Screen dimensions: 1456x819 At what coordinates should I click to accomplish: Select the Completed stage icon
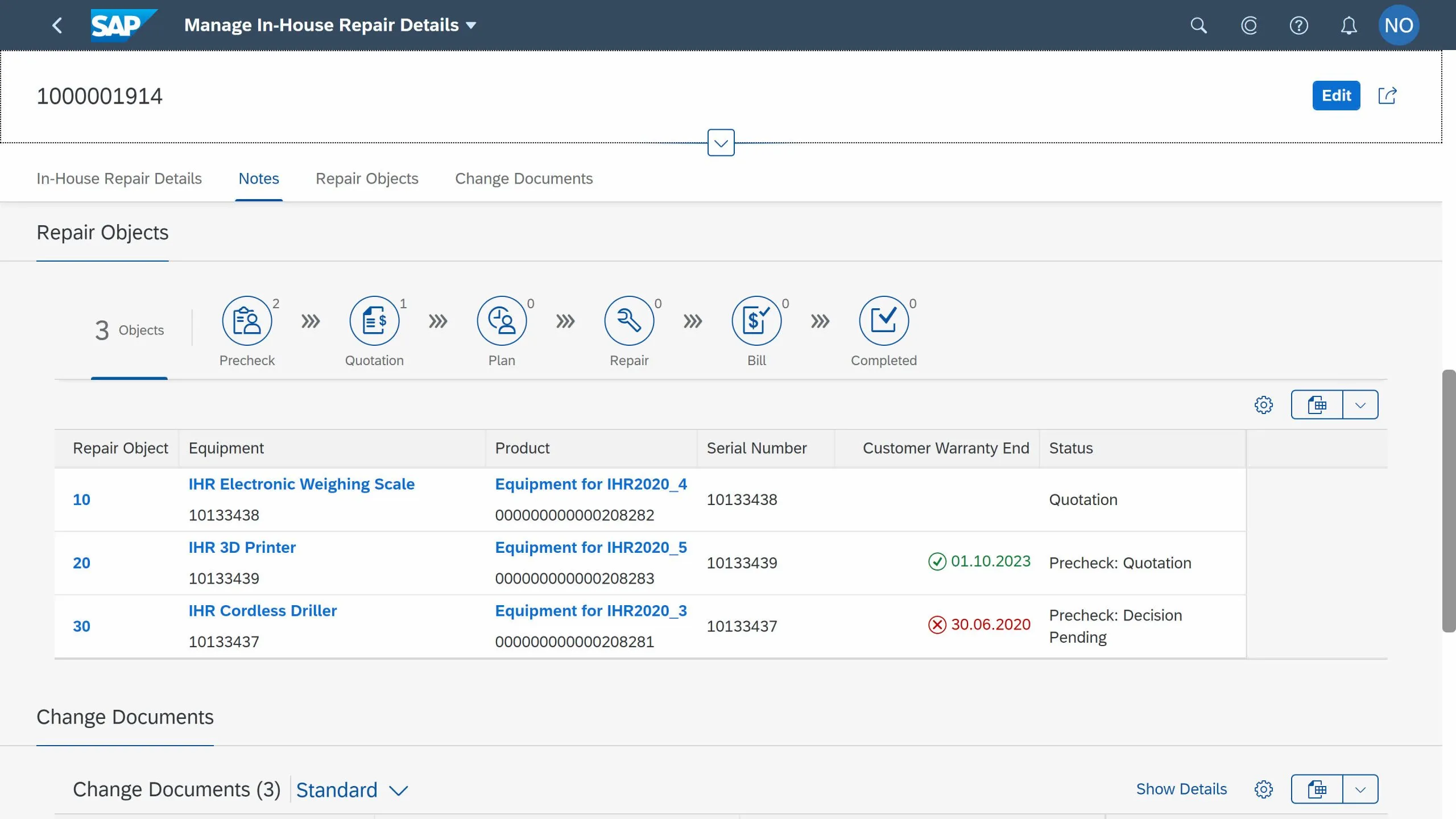[884, 321]
